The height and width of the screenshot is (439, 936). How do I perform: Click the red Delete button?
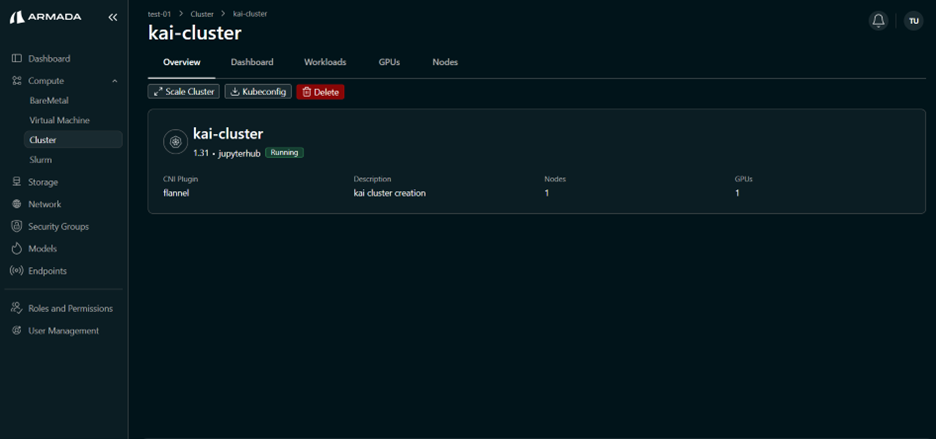[321, 92]
